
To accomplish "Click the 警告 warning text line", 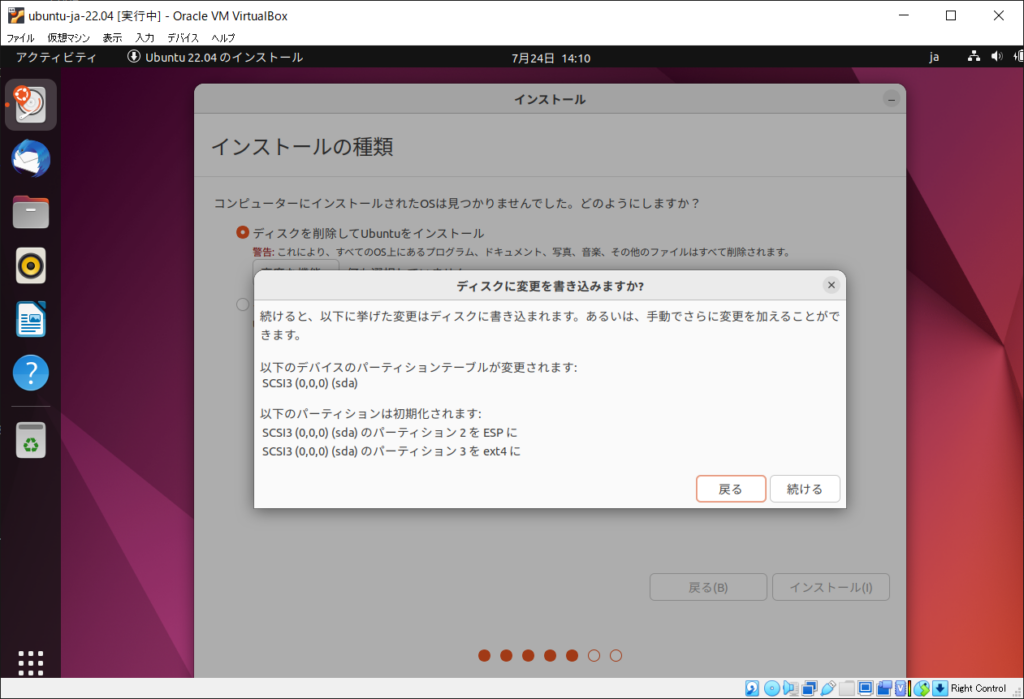I will [521, 252].
